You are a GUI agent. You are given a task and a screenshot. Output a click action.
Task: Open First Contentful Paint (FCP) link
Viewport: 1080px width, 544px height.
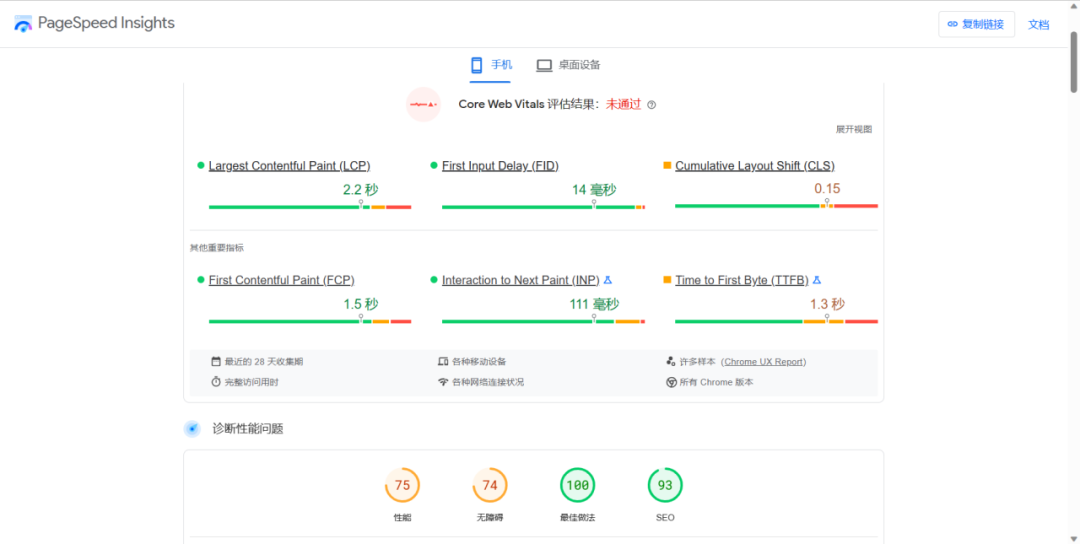point(282,280)
